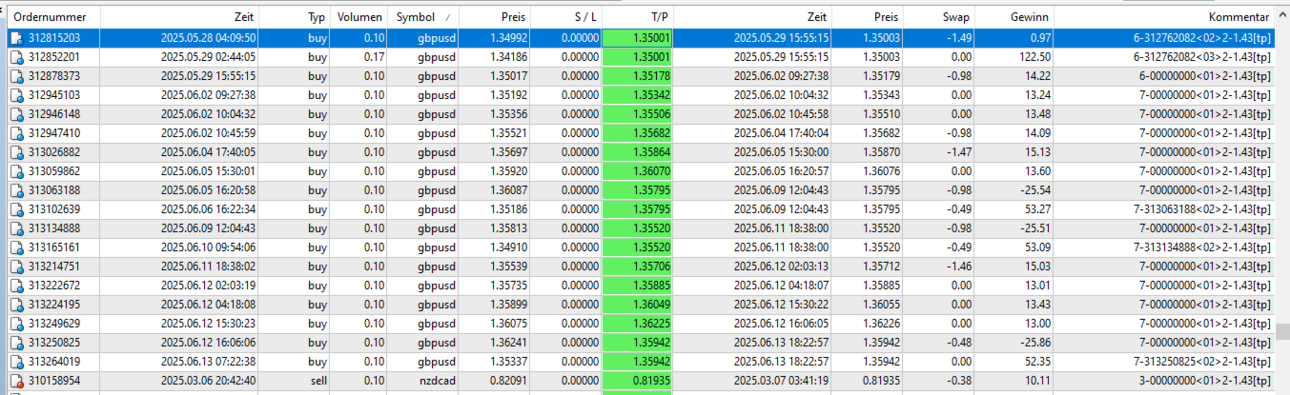Image resolution: width=1290 pixels, height=395 pixels.
Task: Click comment 3-00000000<01>2-1.43[tp]
Action: [1205, 380]
